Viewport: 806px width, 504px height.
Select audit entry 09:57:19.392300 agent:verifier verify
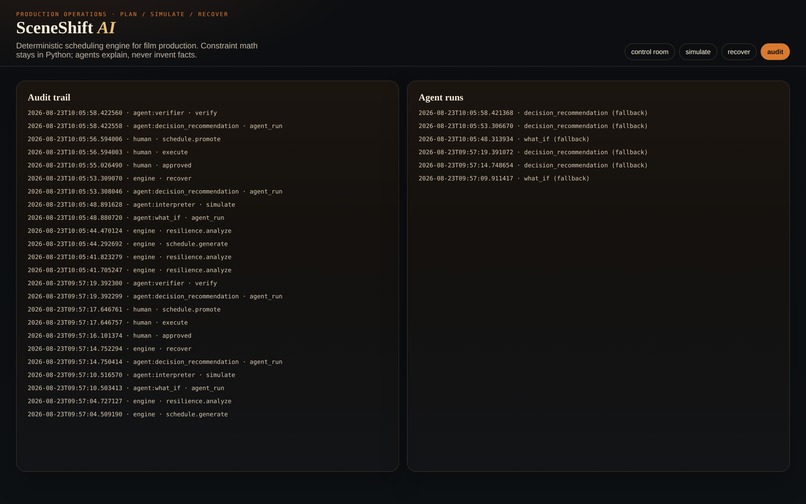coord(122,283)
